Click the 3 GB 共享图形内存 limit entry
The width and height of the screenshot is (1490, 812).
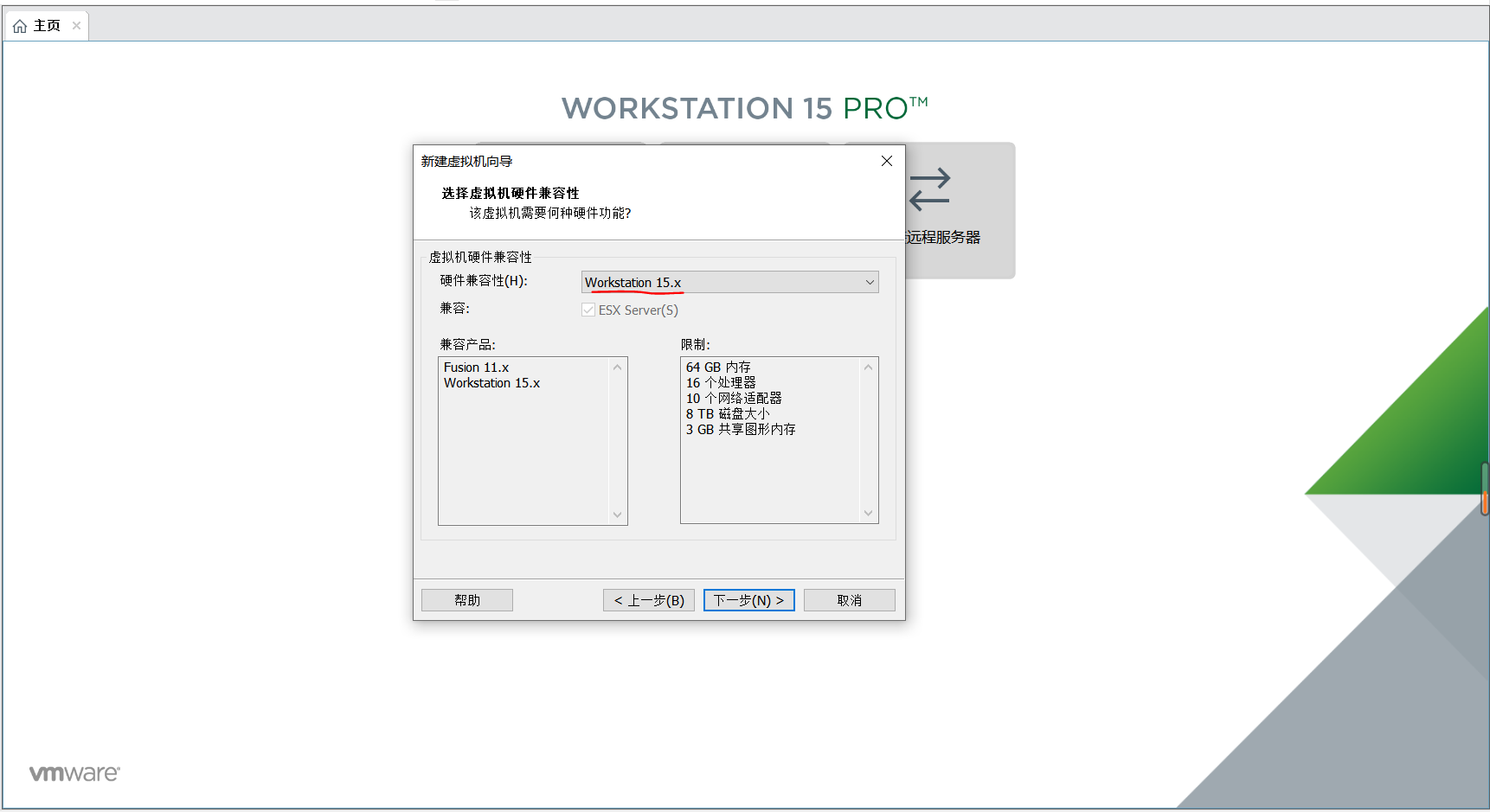(x=741, y=429)
